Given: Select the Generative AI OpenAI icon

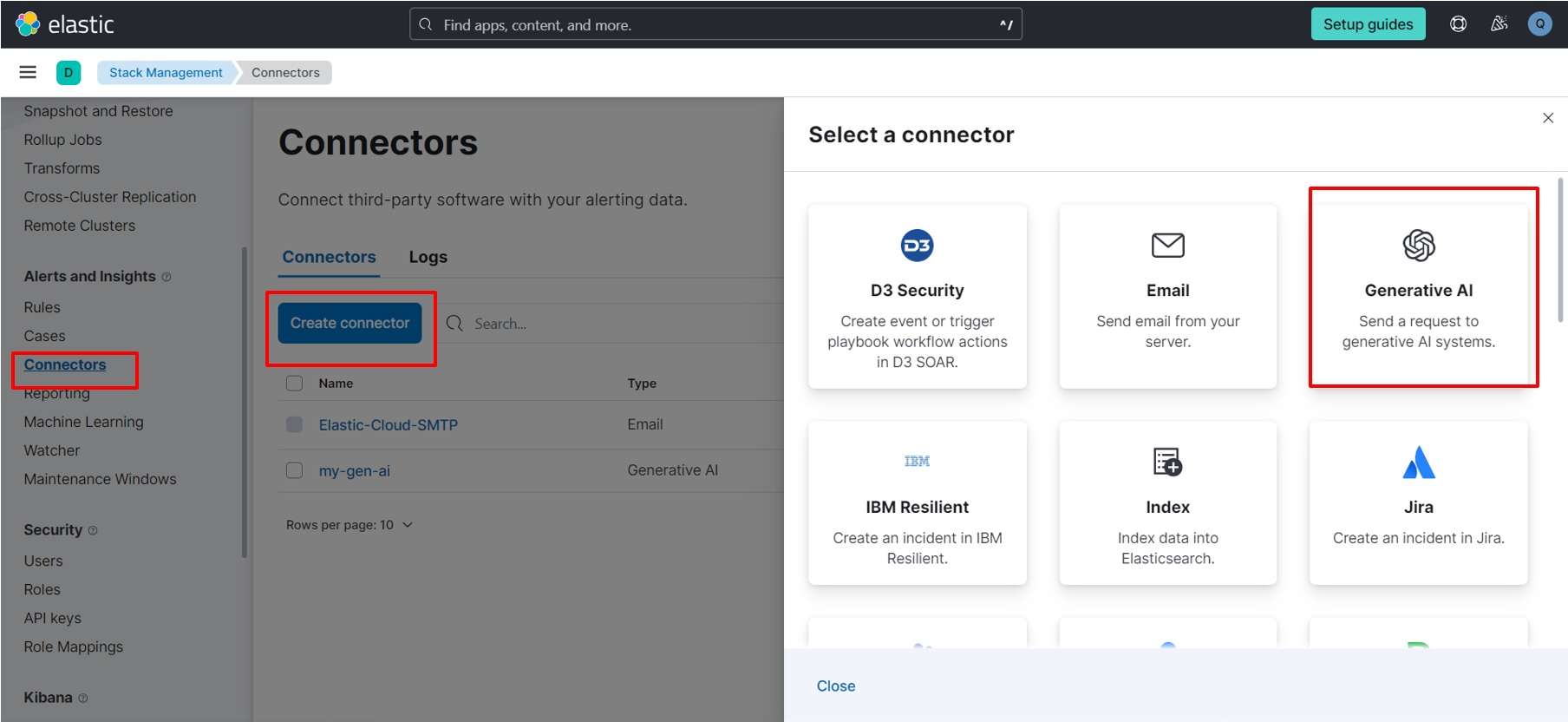Looking at the screenshot, I should 1419,246.
